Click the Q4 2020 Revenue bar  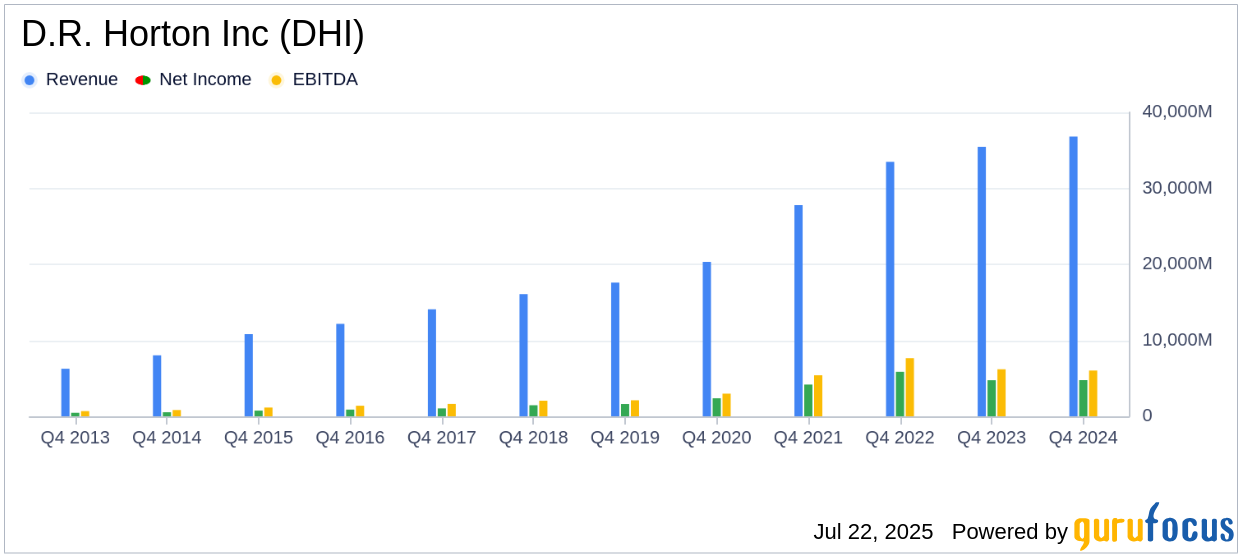(707, 339)
